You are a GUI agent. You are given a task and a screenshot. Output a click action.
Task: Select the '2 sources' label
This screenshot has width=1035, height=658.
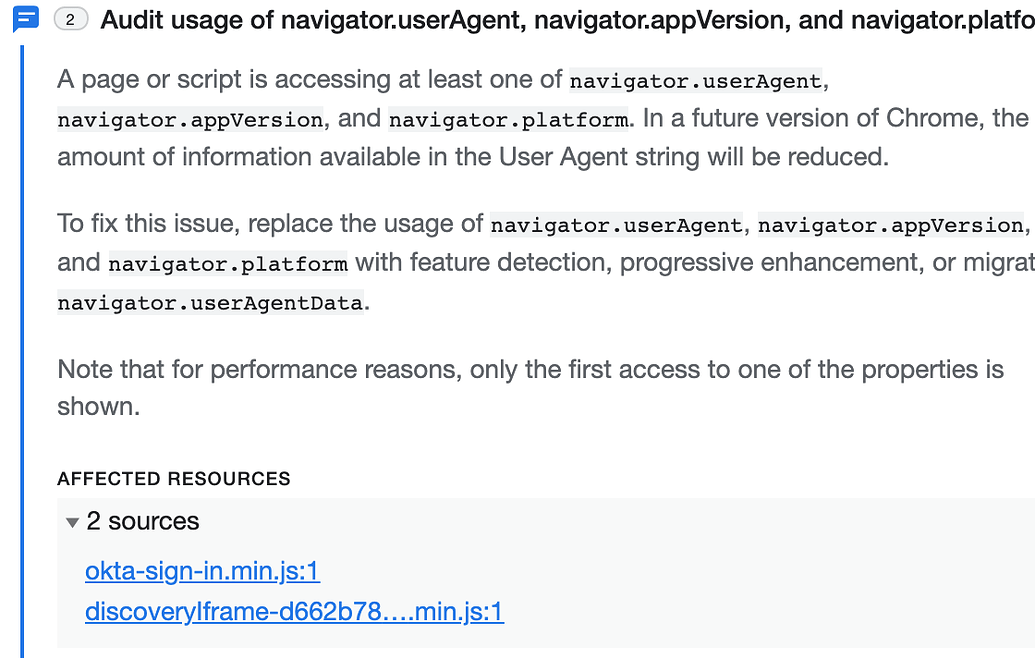(143, 521)
